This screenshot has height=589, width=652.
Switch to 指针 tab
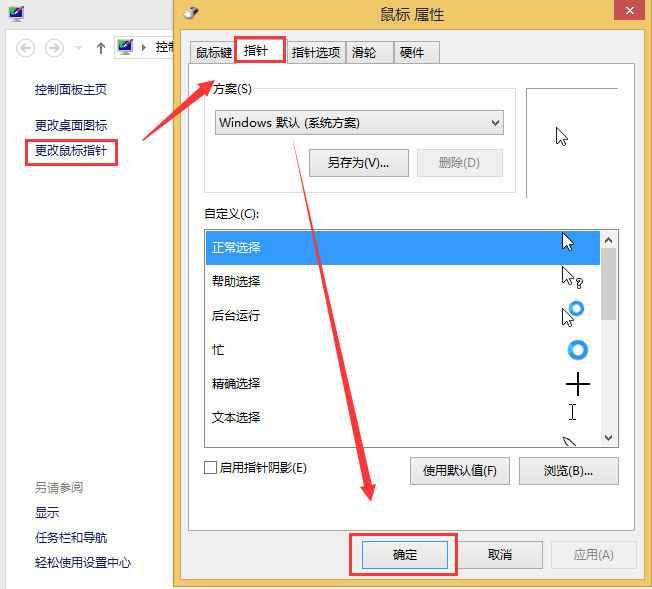(x=260, y=51)
